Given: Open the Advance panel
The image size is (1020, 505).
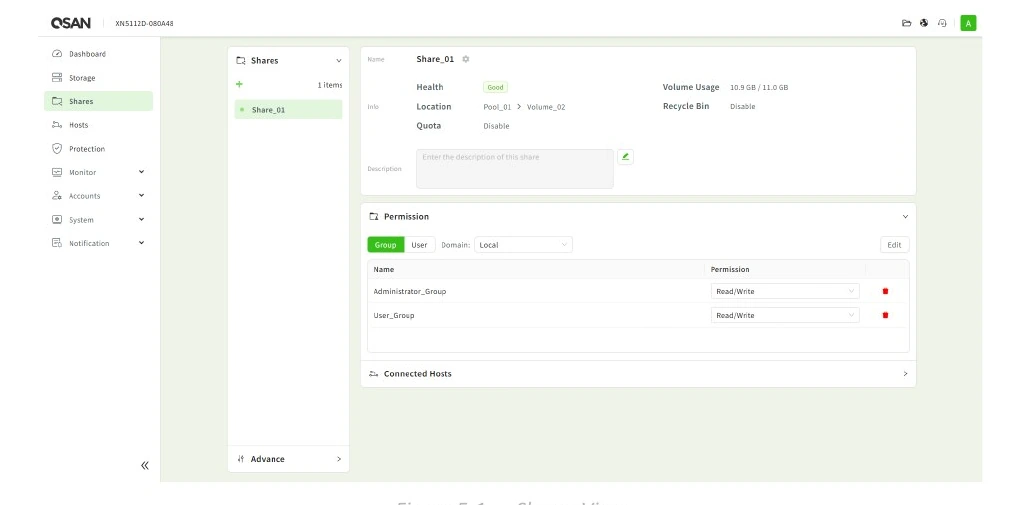Looking at the screenshot, I should (288, 459).
